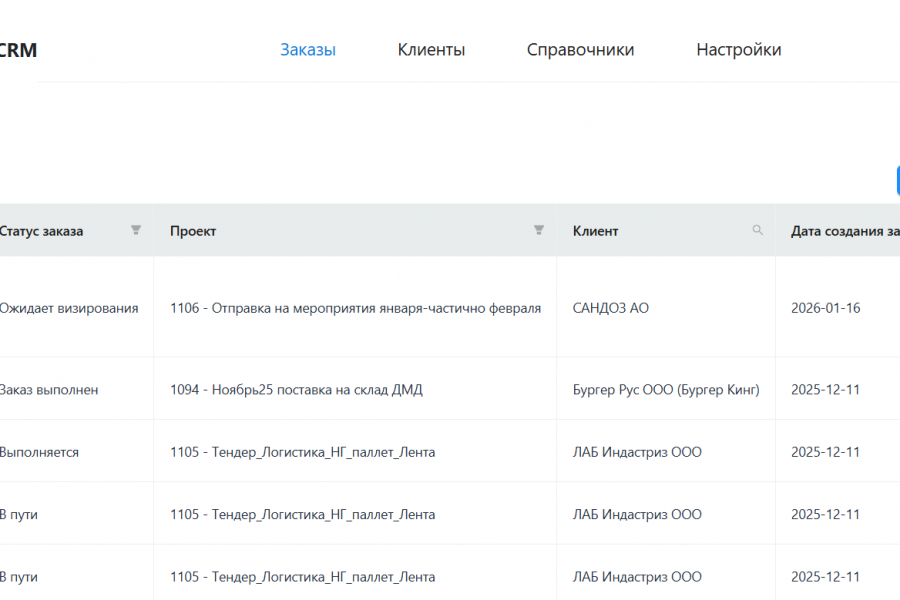The image size is (900, 600).
Task: Click the Клиент column search icon
Action: [x=758, y=231]
